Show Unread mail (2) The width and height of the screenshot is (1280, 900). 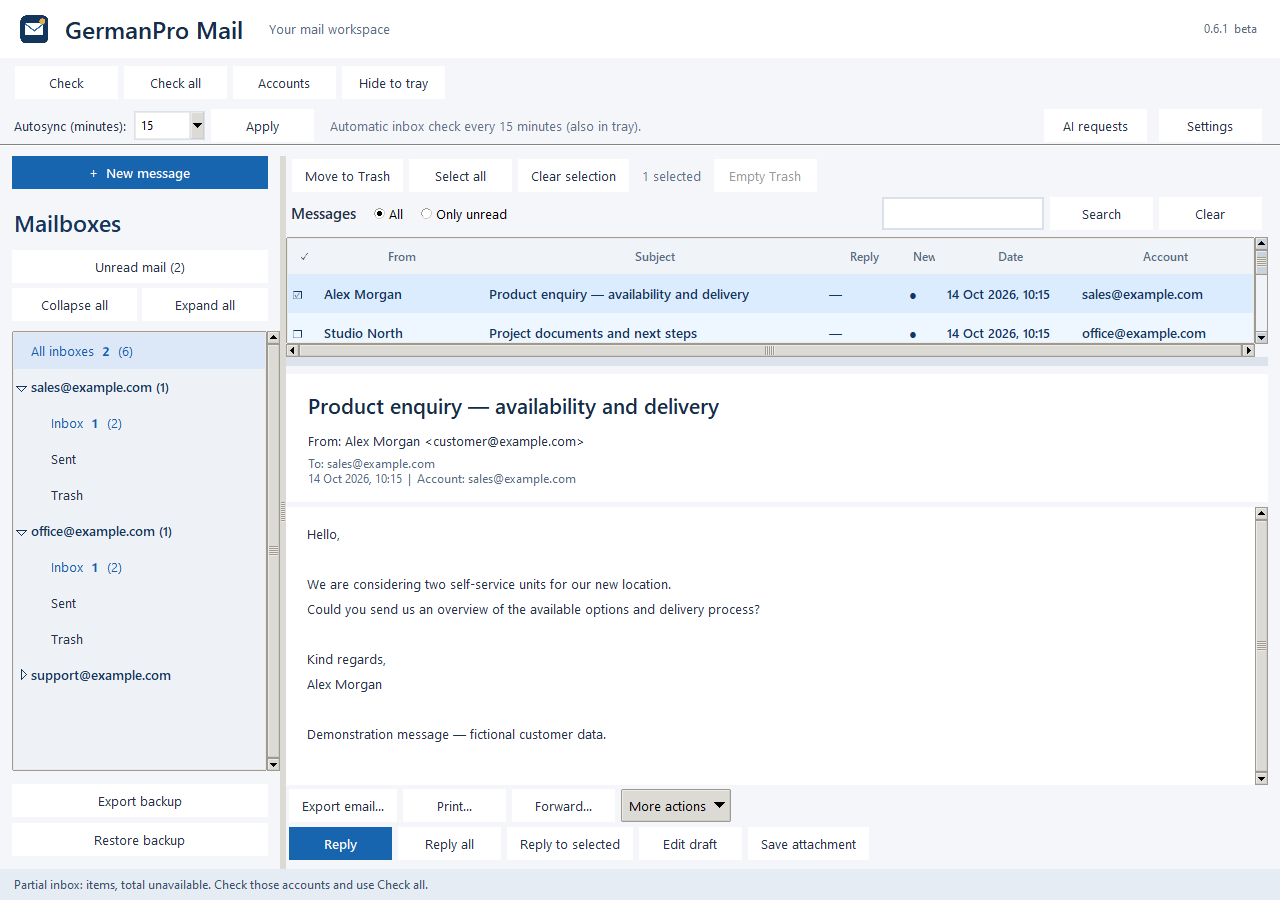[x=140, y=267]
